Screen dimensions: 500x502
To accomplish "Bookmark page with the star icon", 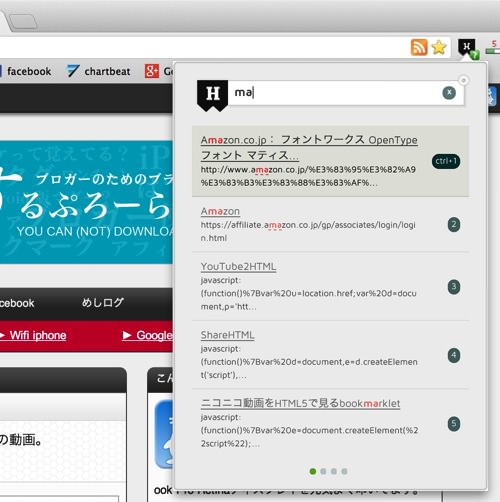I will pos(439,47).
